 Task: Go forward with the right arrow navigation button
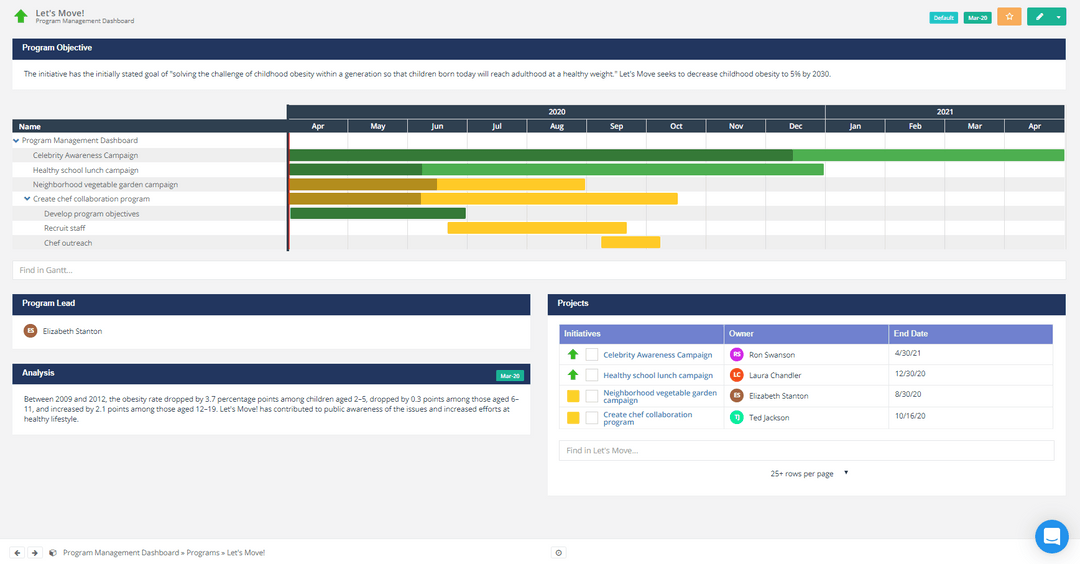point(34,553)
